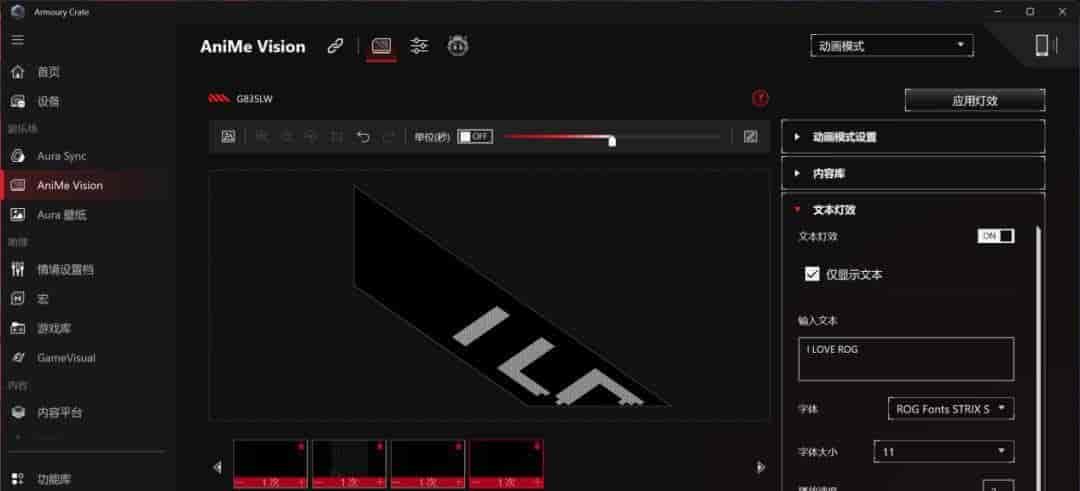Click the right panel vertical scrollbar

(1038, 358)
